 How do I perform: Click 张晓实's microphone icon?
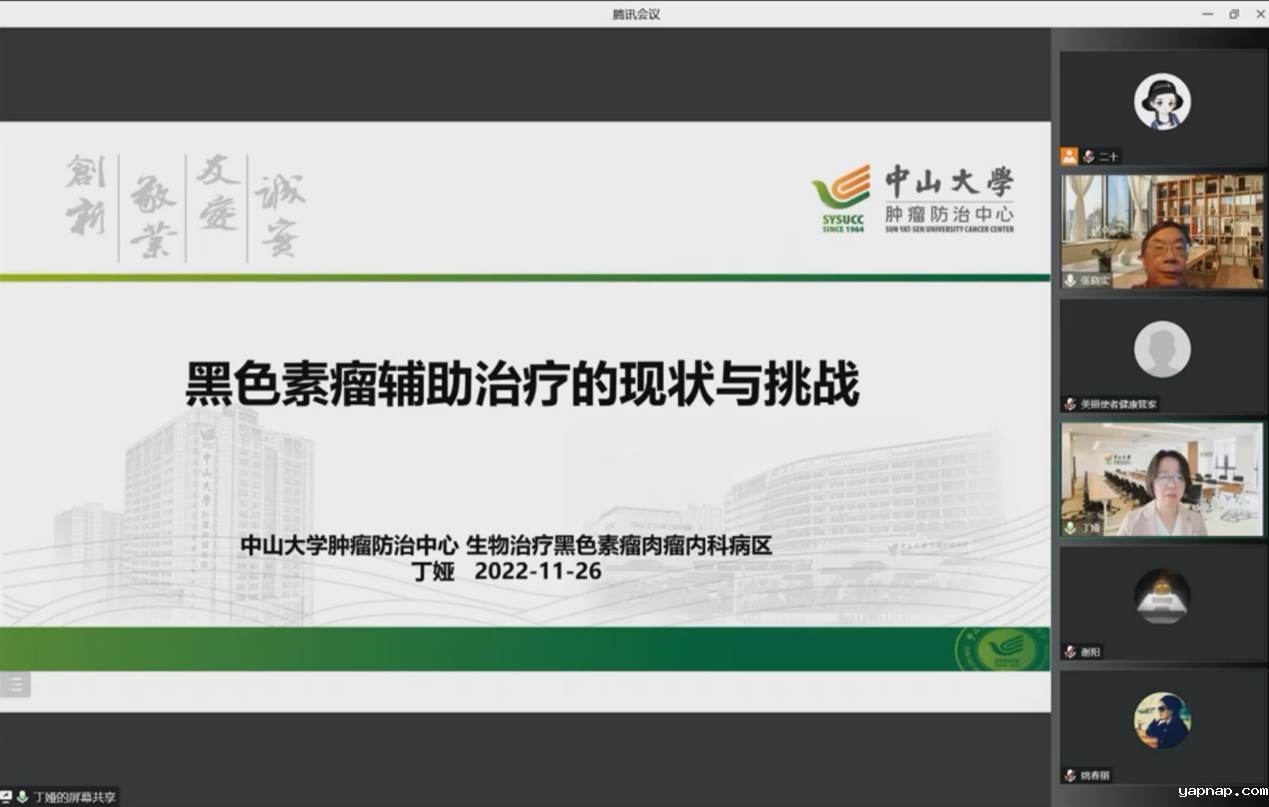(x=1070, y=281)
